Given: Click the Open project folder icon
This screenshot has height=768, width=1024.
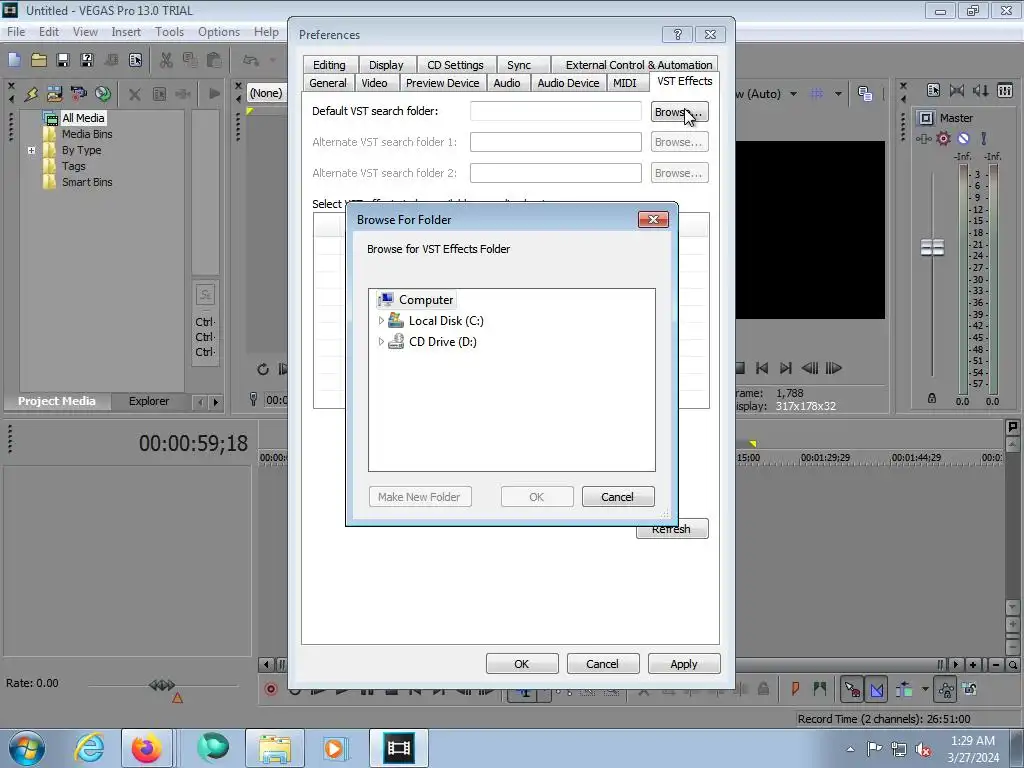Looking at the screenshot, I should click(x=39, y=60).
